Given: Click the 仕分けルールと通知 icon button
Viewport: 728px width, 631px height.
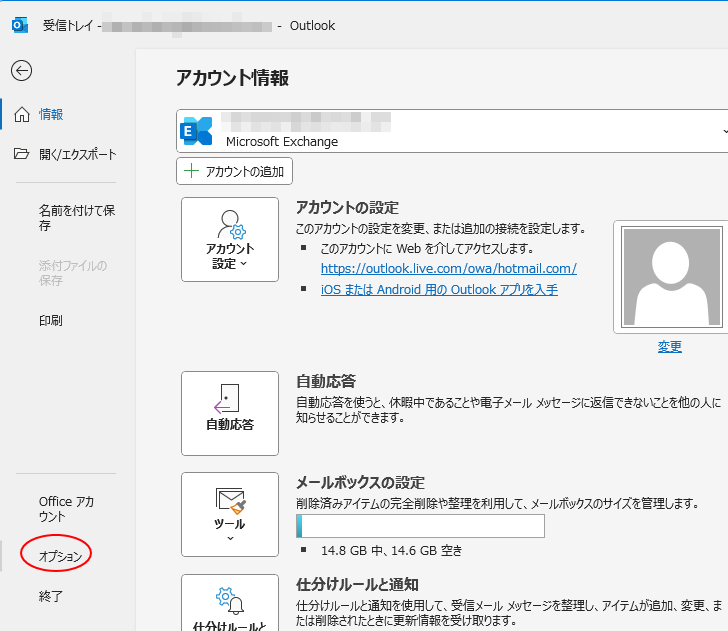Looking at the screenshot, I should coord(230,605).
